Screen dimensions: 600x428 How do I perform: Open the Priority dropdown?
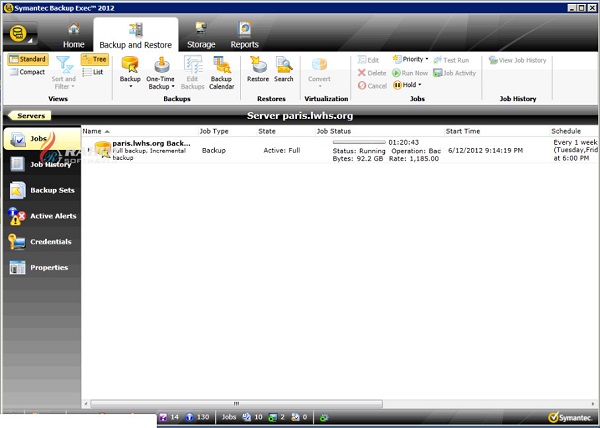click(411, 59)
